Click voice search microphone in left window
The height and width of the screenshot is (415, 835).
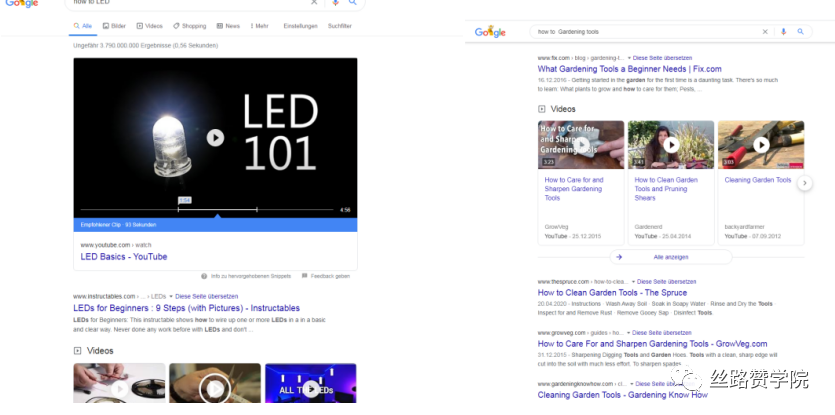335,3
